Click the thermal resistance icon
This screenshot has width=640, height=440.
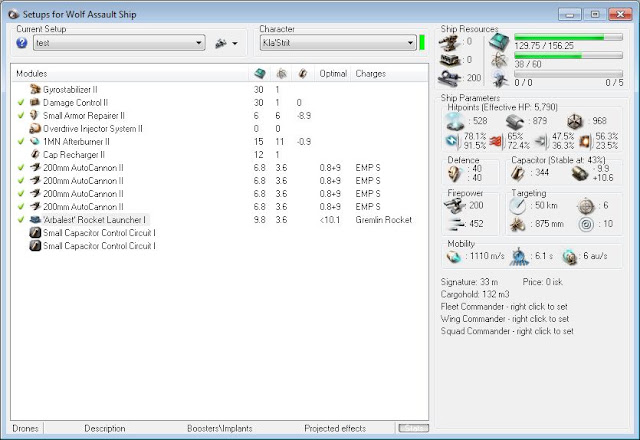tap(496, 141)
